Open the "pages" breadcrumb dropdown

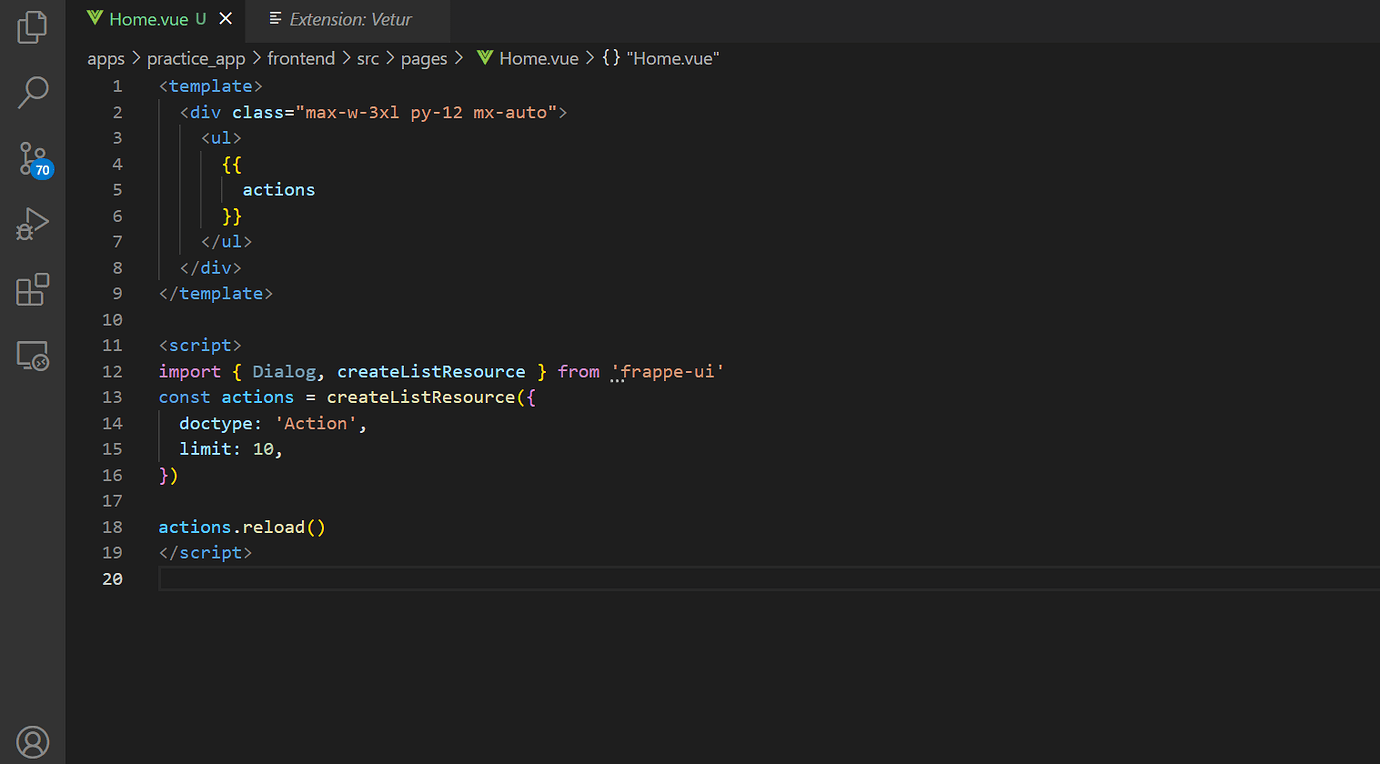424,58
